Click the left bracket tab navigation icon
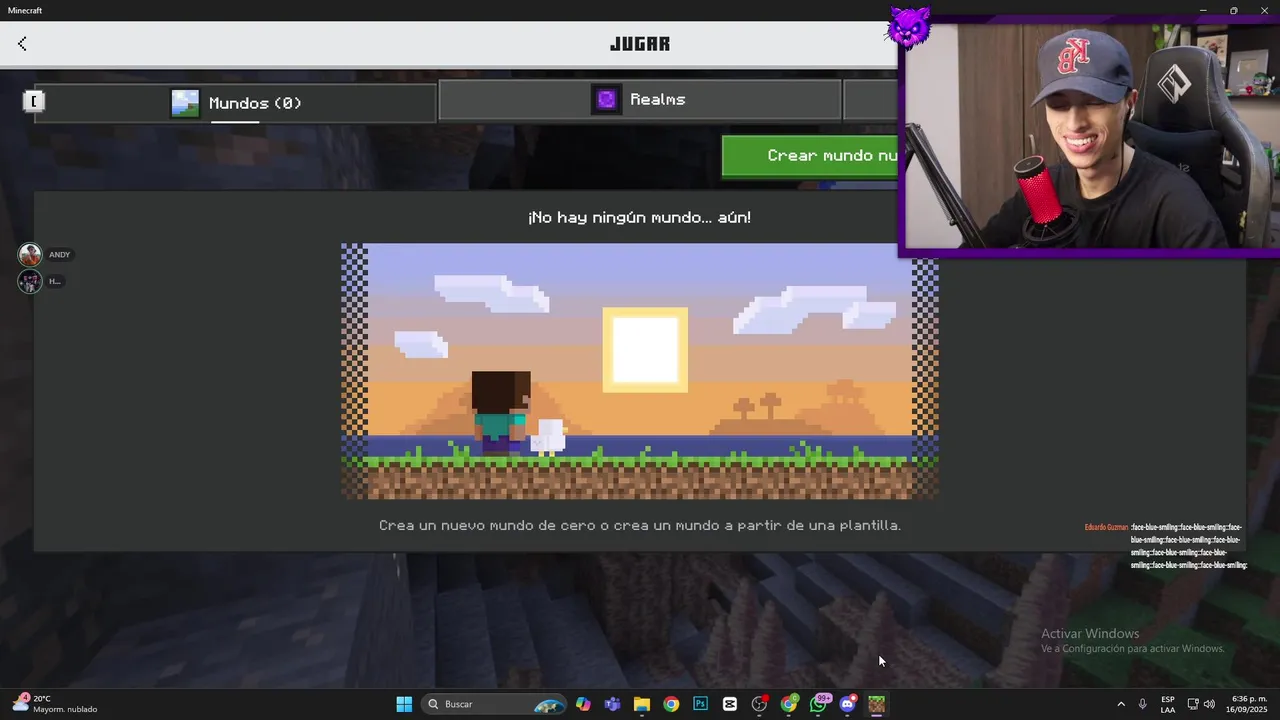 coord(34,101)
